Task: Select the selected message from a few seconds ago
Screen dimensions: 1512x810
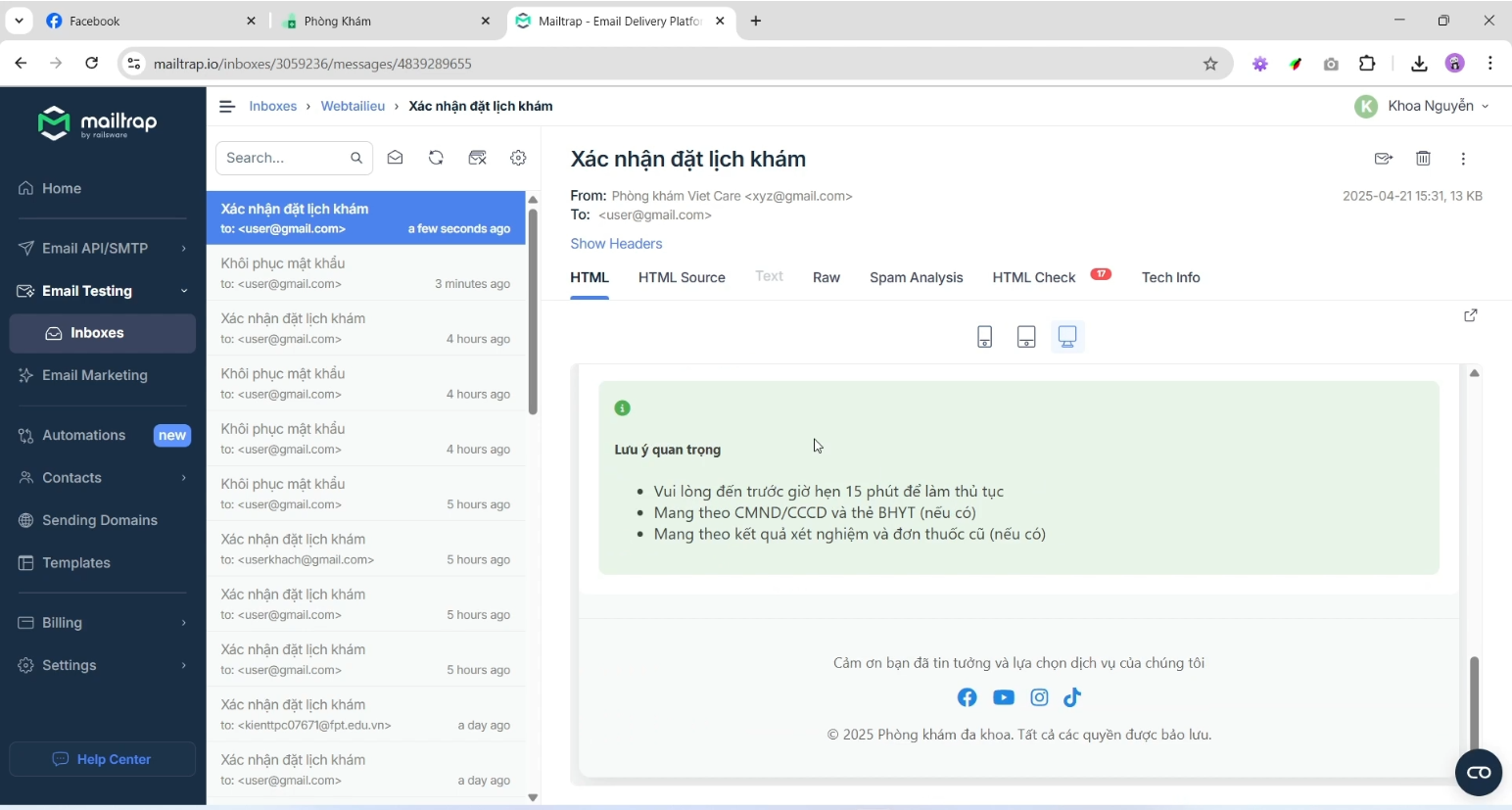Action: pos(366,217)
